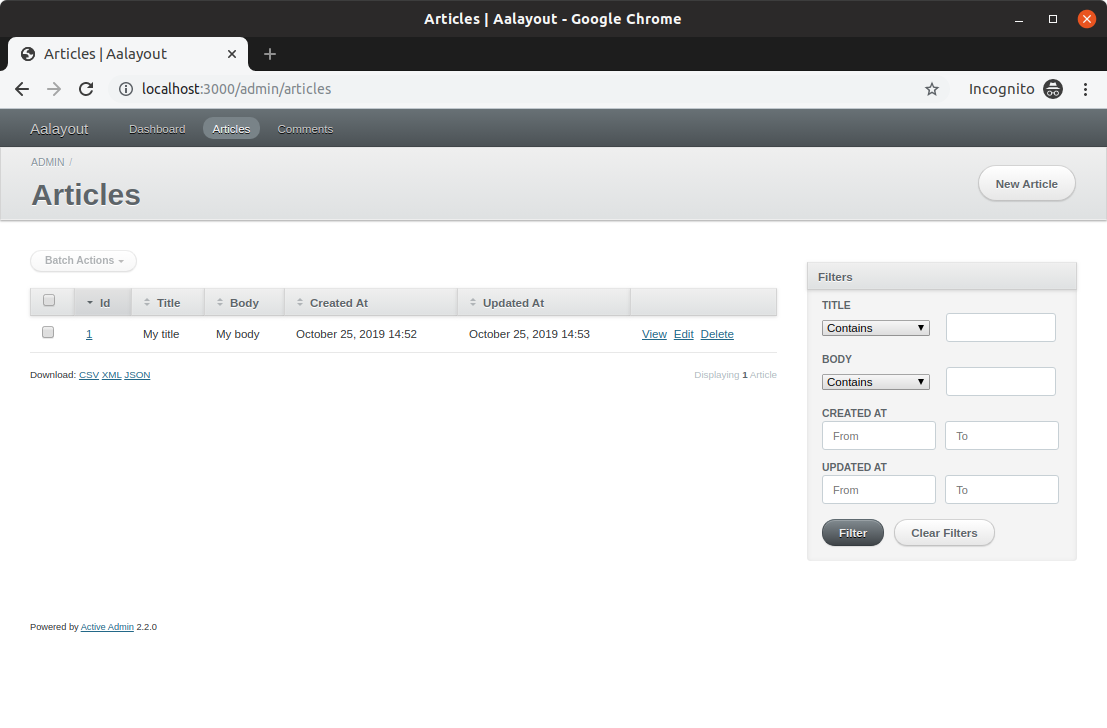Viewport: 1107px width, 728px height.
Task: Check the checkbox for article row 1
Action: [48, 332]
